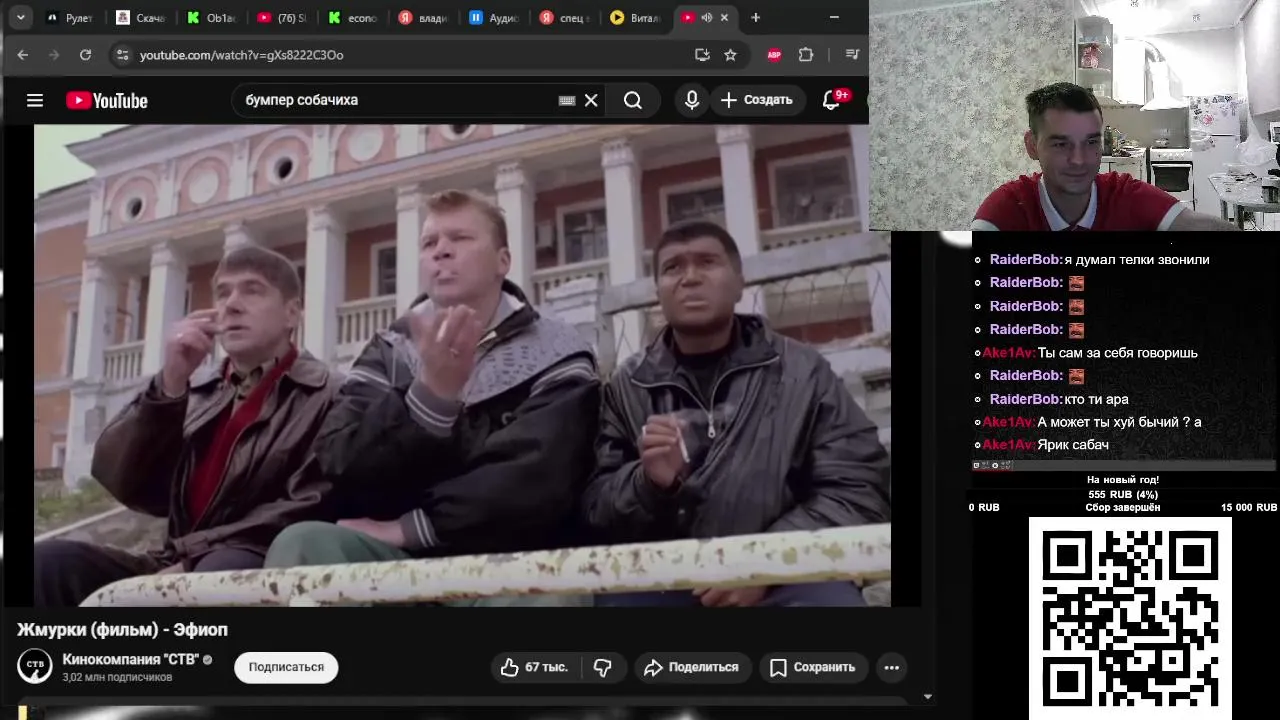The image size is (1280, 720).
Task: Click video title Жмурки (фильм) - Эфиоп
Action: point(122,630)
